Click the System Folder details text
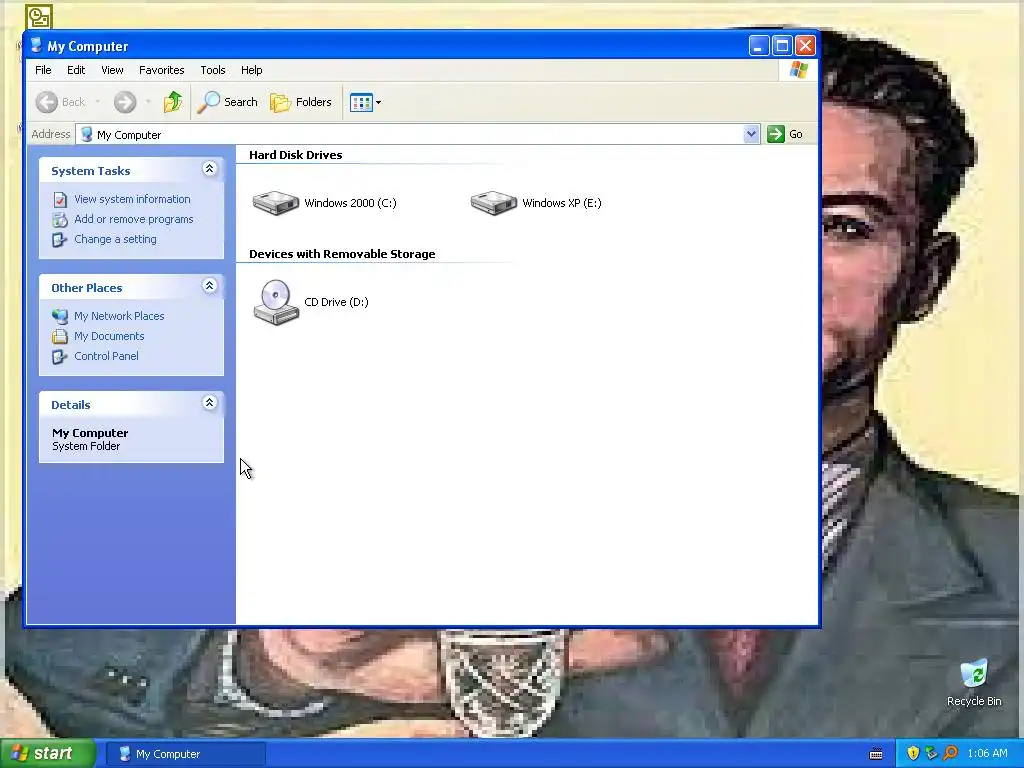This screenshot has width=1024, height=768. tap(86, 447)
